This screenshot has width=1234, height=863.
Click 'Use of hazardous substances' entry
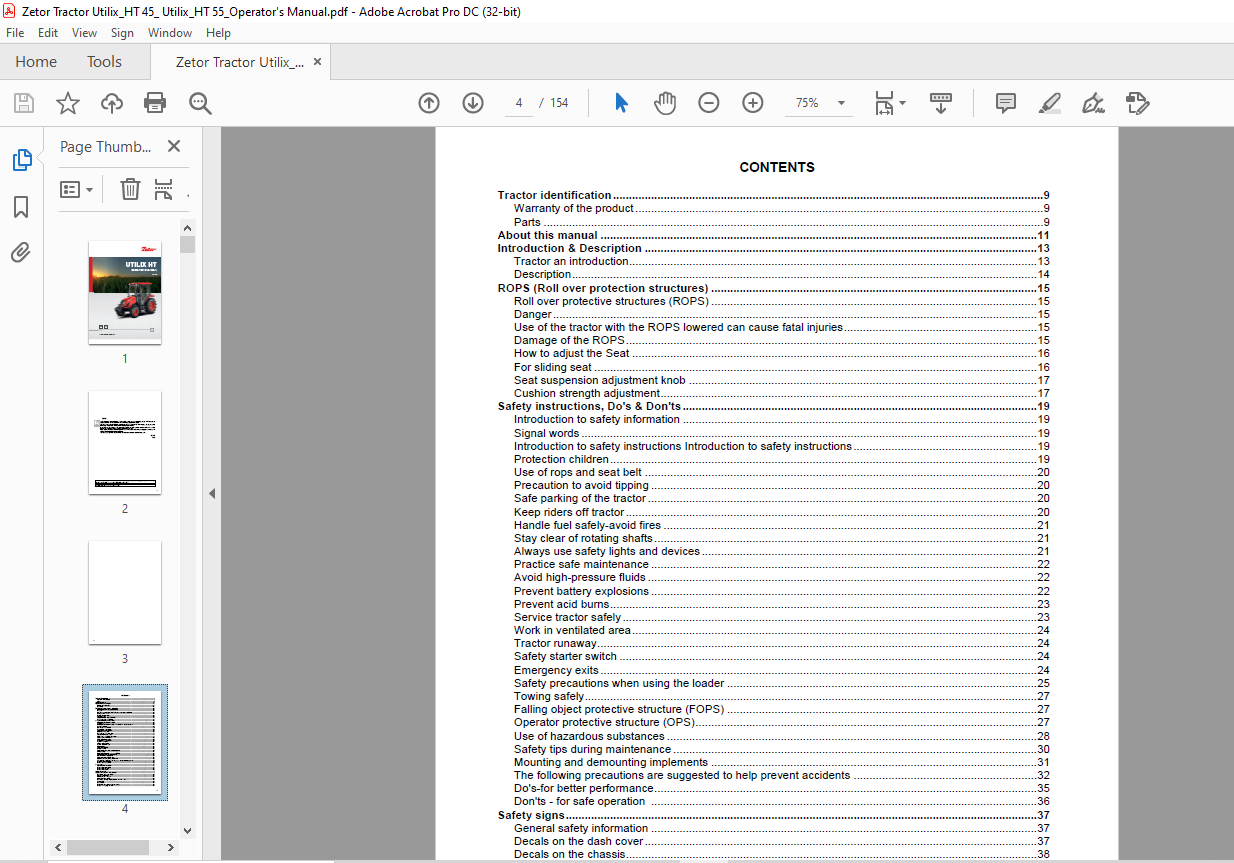point(781,736)
